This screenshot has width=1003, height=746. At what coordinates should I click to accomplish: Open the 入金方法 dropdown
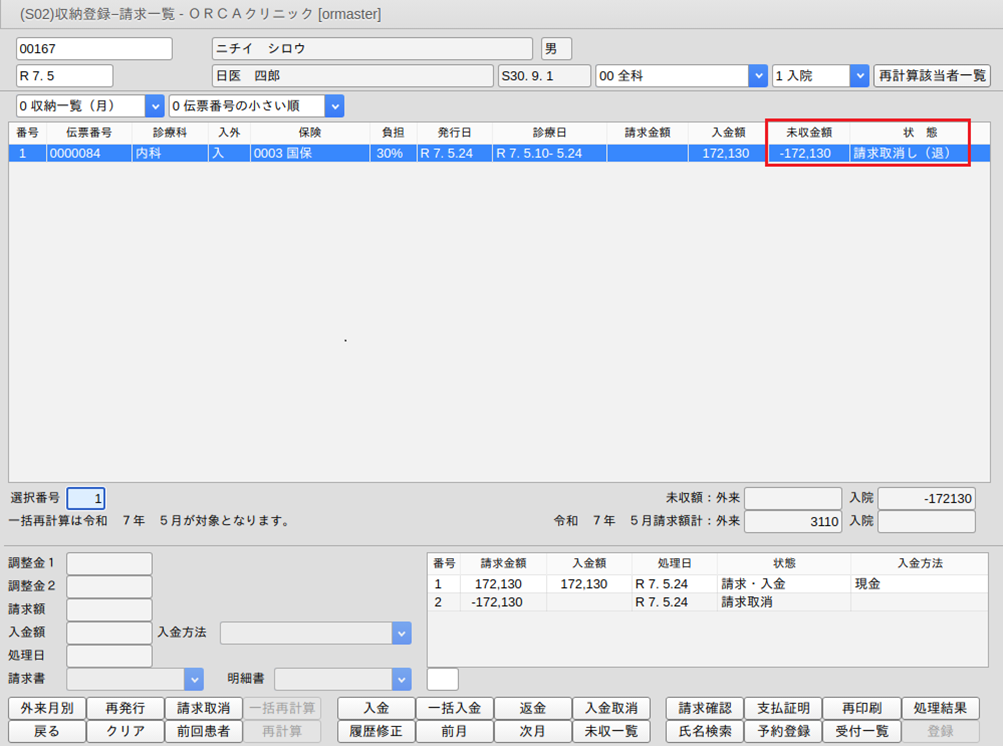(401, 633)
